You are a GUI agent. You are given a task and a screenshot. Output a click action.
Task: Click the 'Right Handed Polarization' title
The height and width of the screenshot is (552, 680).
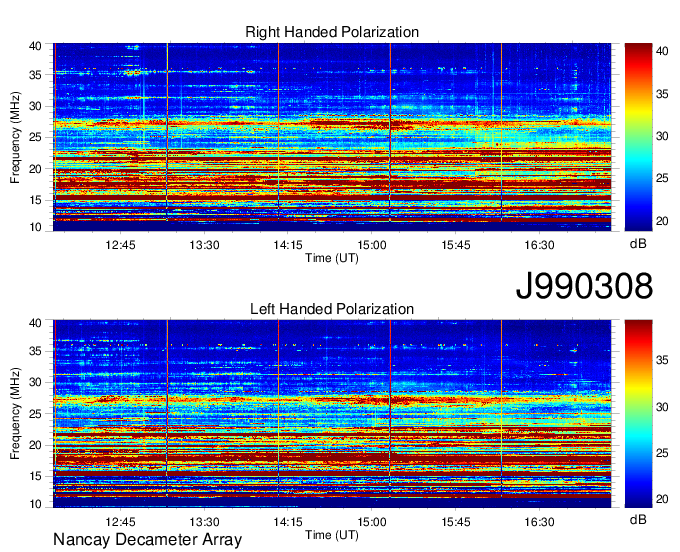332,32
